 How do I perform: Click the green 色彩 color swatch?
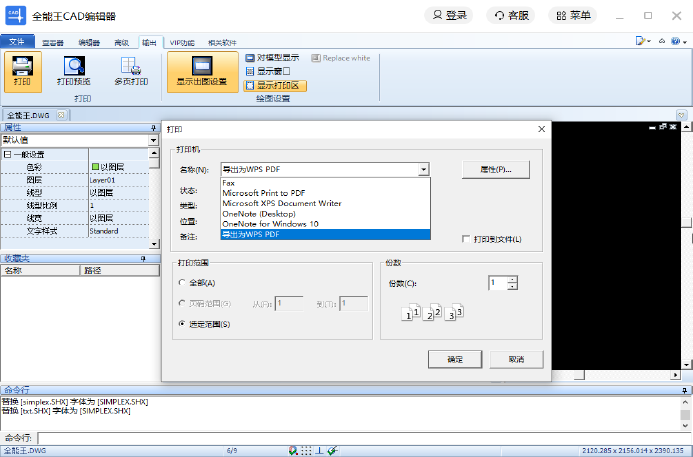pyautogui.click(x=95, y=166)
